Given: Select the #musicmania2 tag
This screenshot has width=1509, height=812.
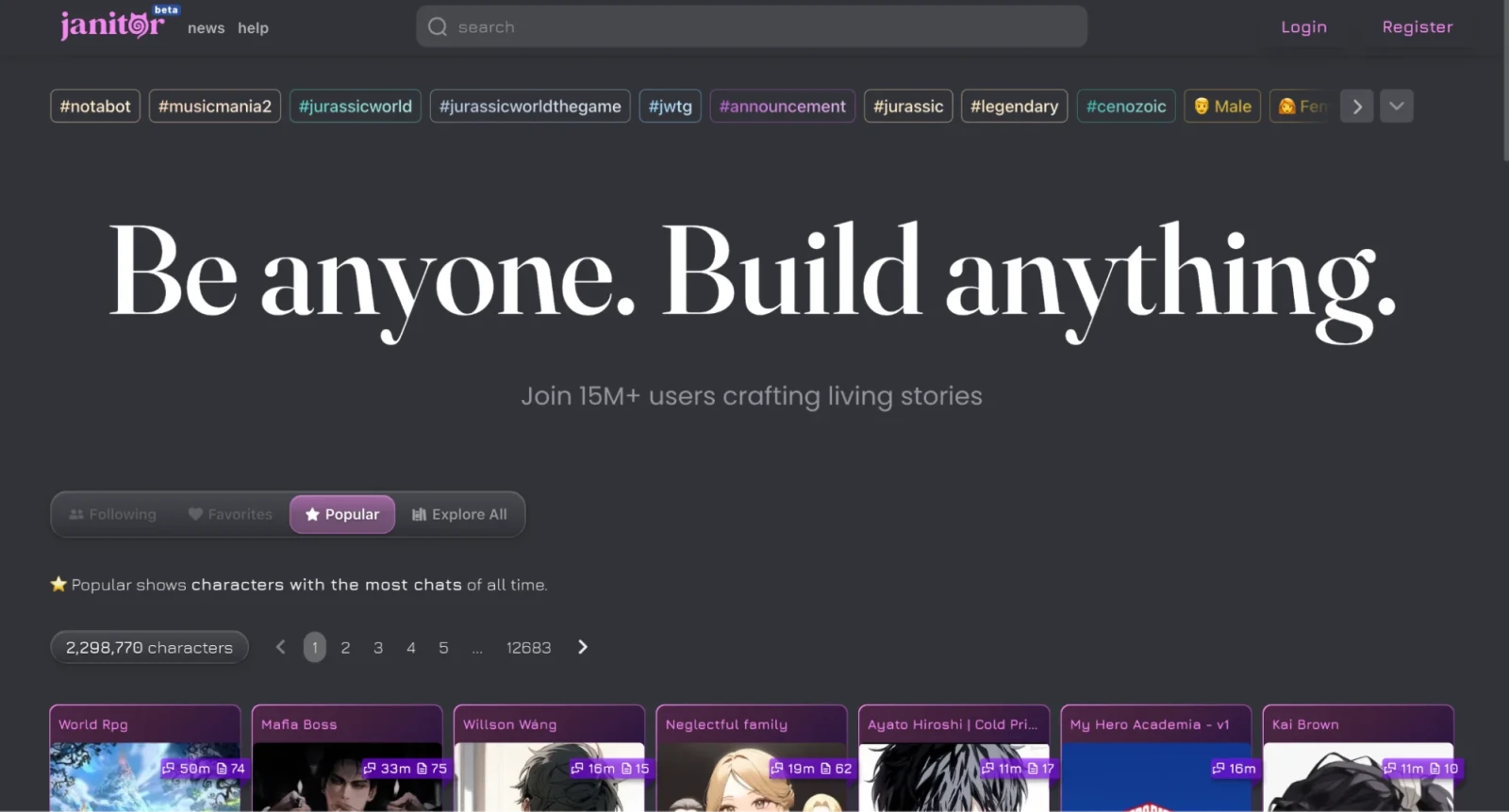Looking at the screenshot, I should (215, 107).
